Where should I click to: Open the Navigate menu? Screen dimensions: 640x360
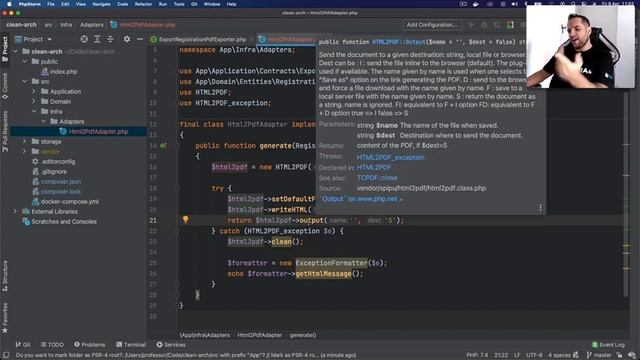tap(101, 4)
